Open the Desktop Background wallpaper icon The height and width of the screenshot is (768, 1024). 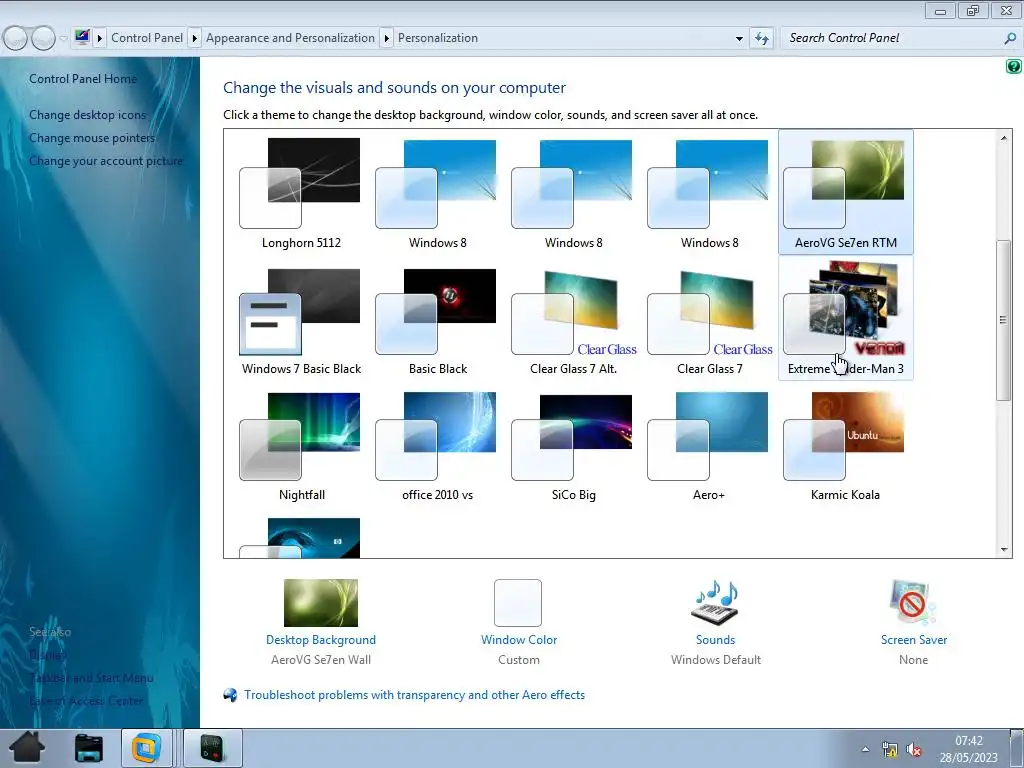click(x=321, y=603)
